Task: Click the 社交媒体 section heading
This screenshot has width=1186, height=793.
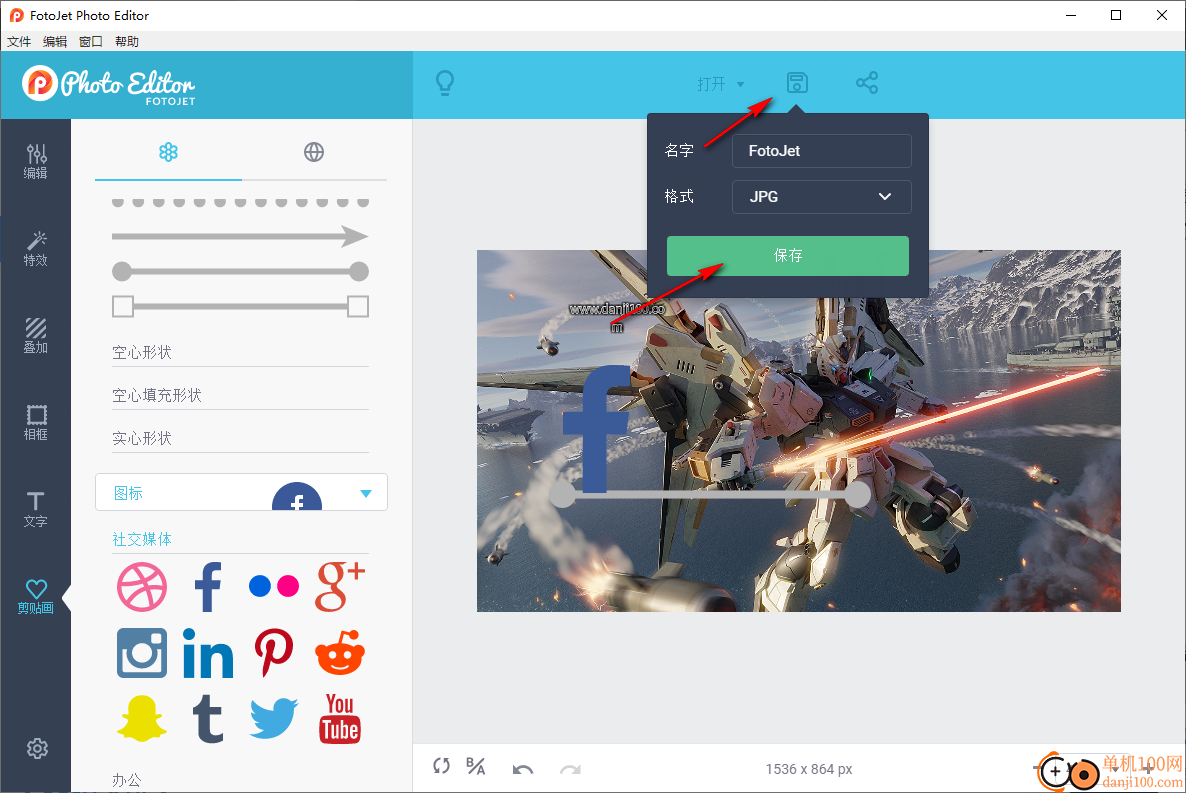Action: click(142, 540)
